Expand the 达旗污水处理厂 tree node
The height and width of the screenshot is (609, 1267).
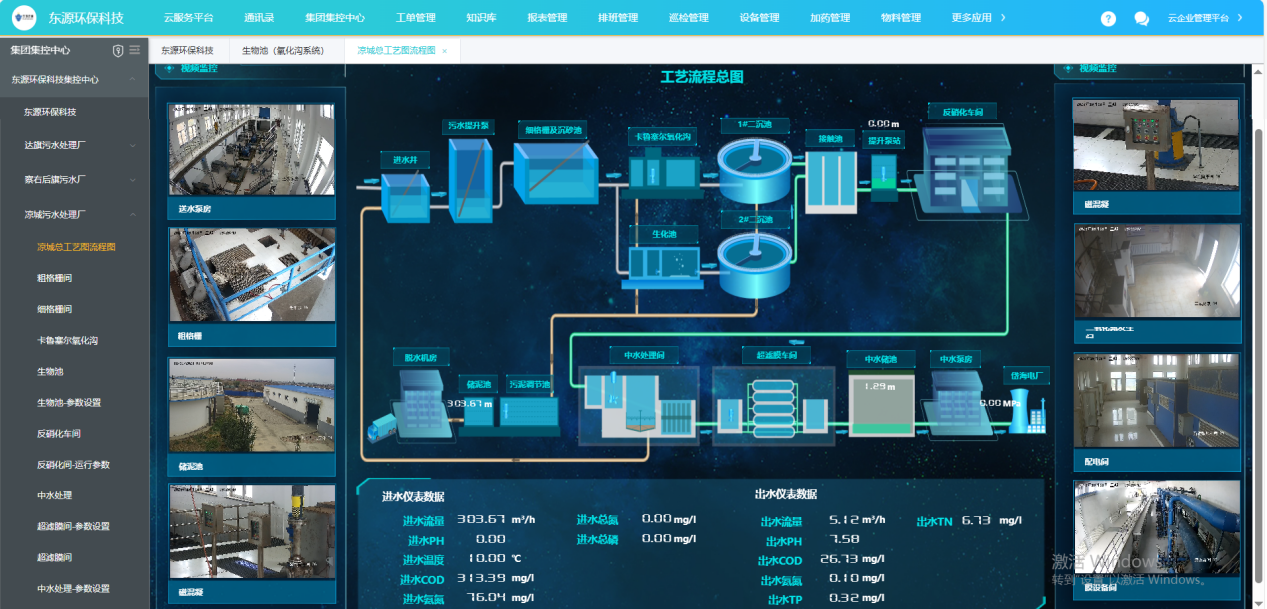(x=132, y=145)
